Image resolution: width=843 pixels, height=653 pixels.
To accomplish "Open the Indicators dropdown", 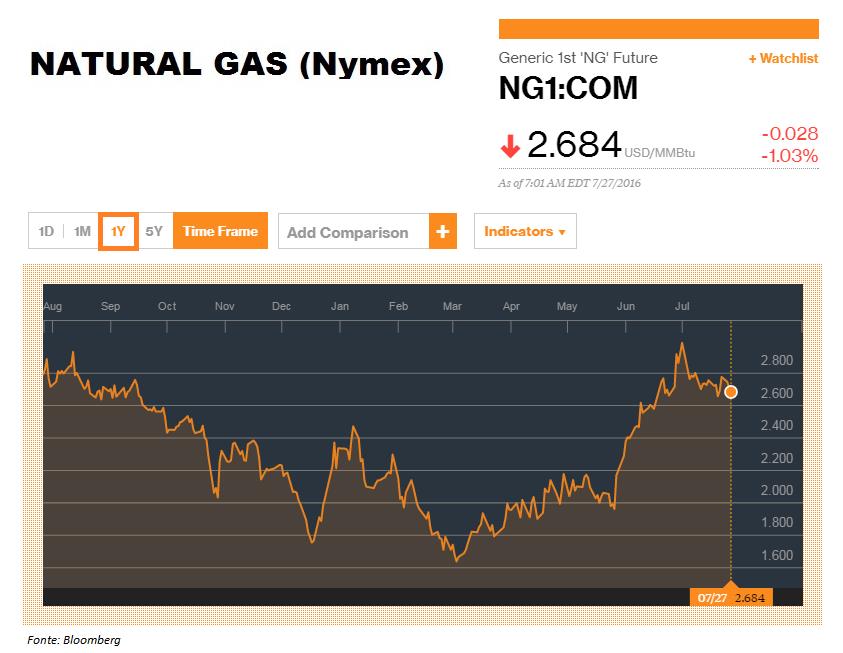I will pos(525,231).
